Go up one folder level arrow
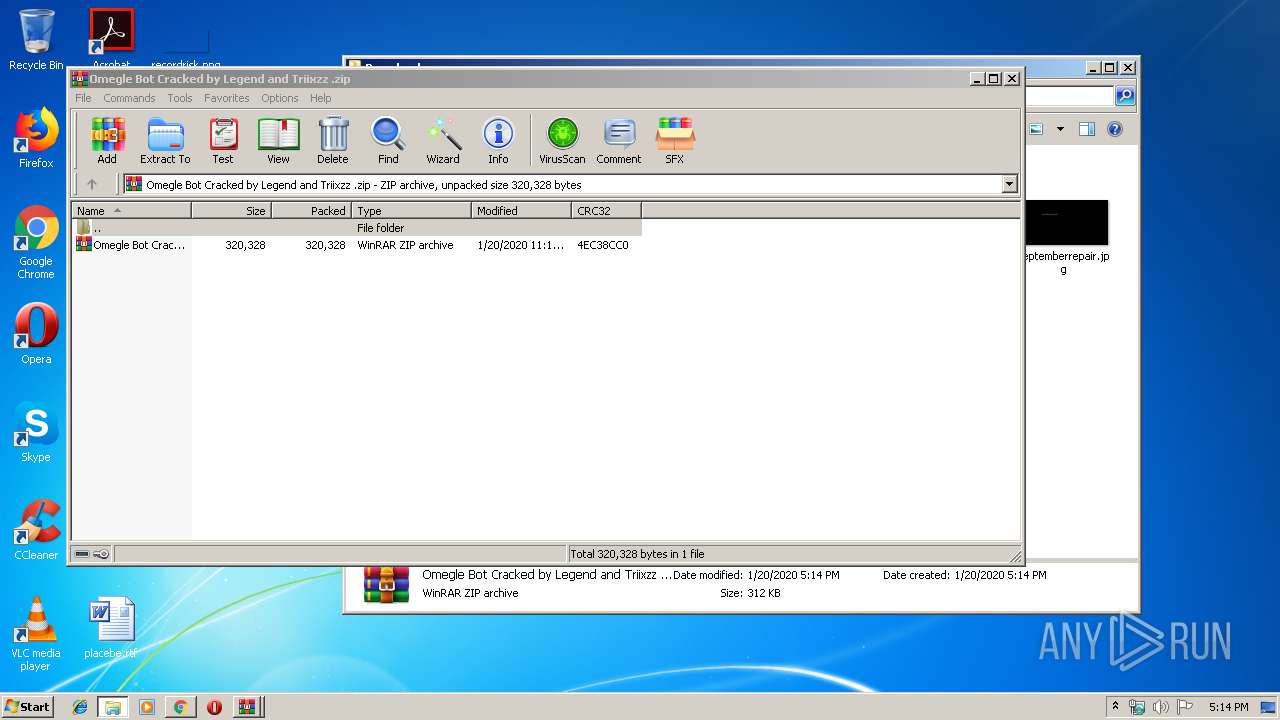The image size is (1280, 720). 92,184
